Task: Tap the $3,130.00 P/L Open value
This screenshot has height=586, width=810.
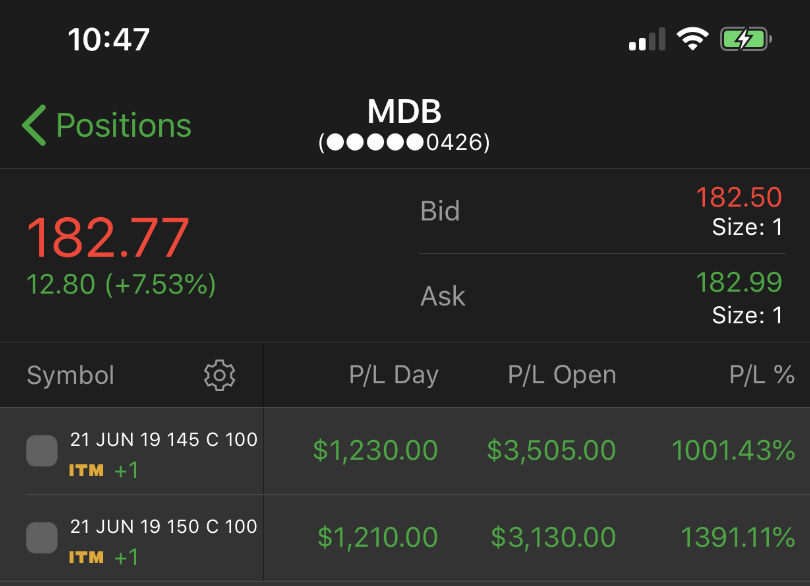Action: (553, 537)
